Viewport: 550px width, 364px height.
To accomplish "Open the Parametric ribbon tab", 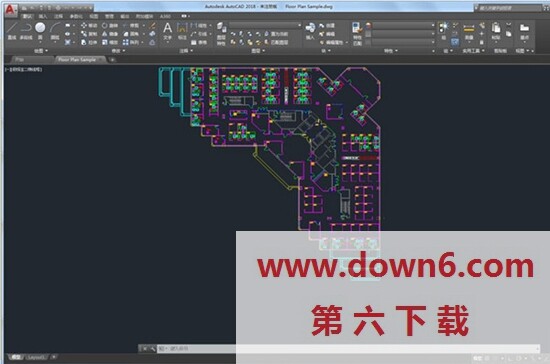I will pyautogui.click(x=76, y=16).
